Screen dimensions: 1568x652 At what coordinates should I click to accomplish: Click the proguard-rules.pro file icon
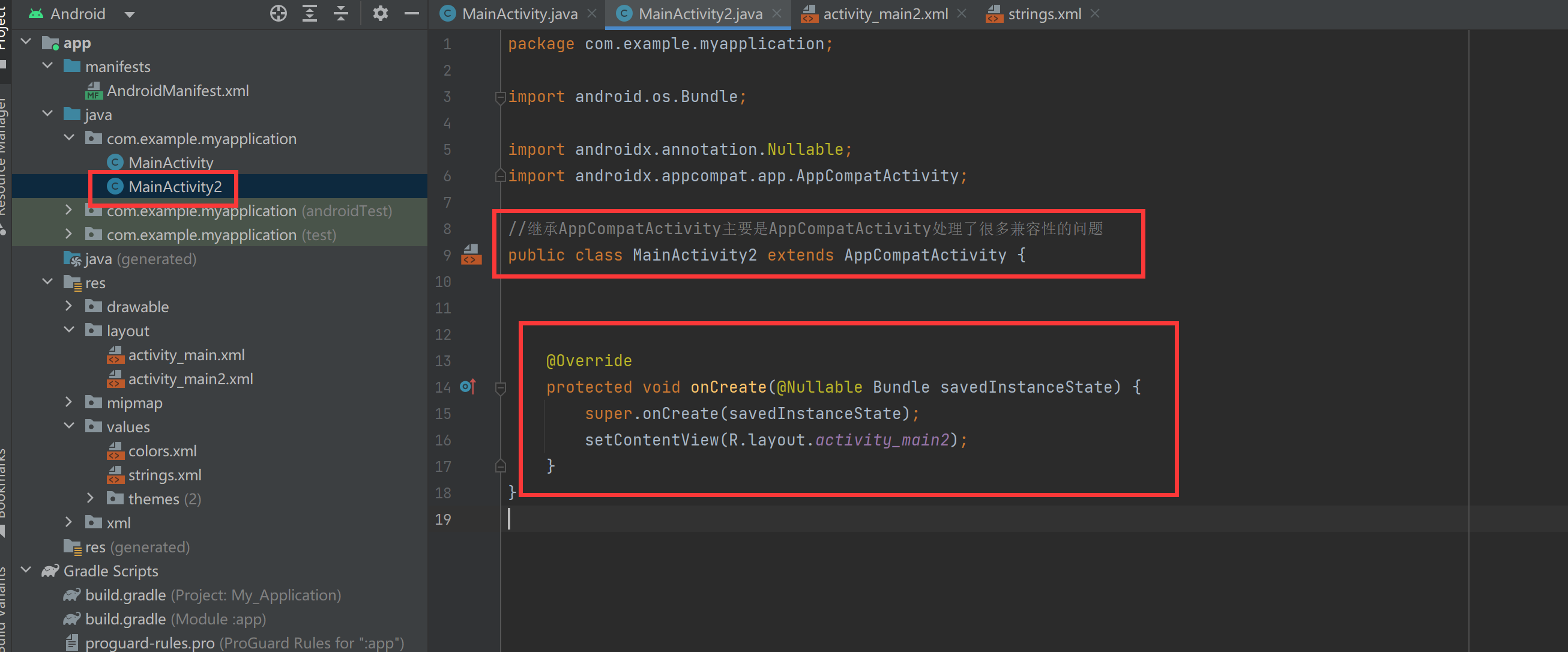click(72, 642)
